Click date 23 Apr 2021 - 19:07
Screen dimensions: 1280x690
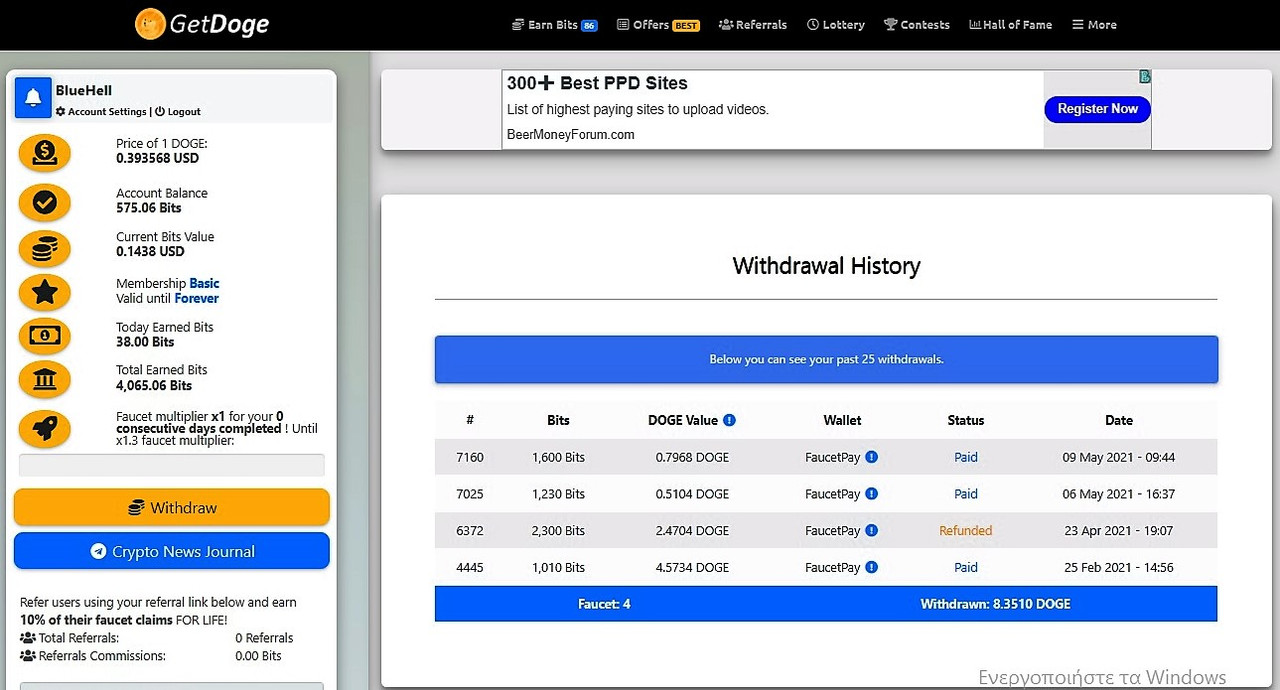(1118, 530)
